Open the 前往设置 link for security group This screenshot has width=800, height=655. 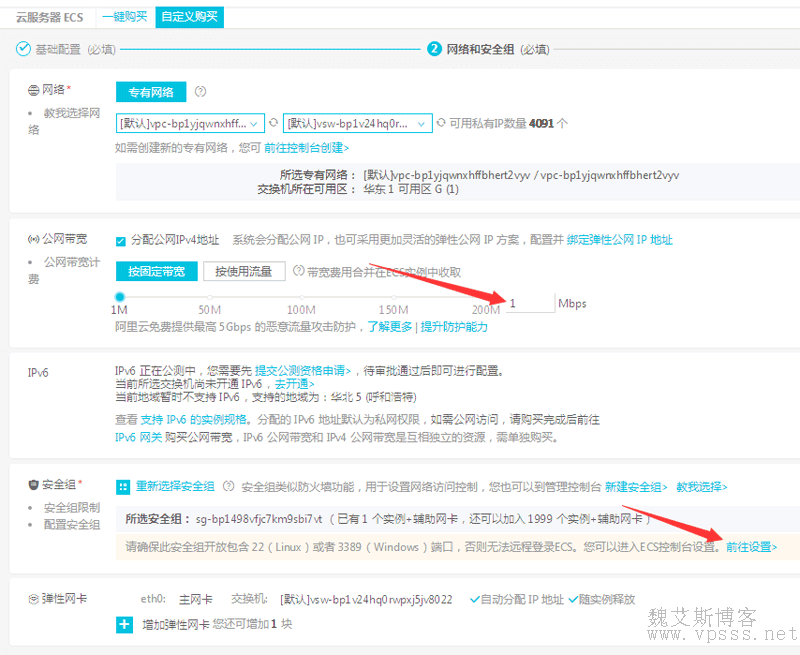click(x=751, y=547)
